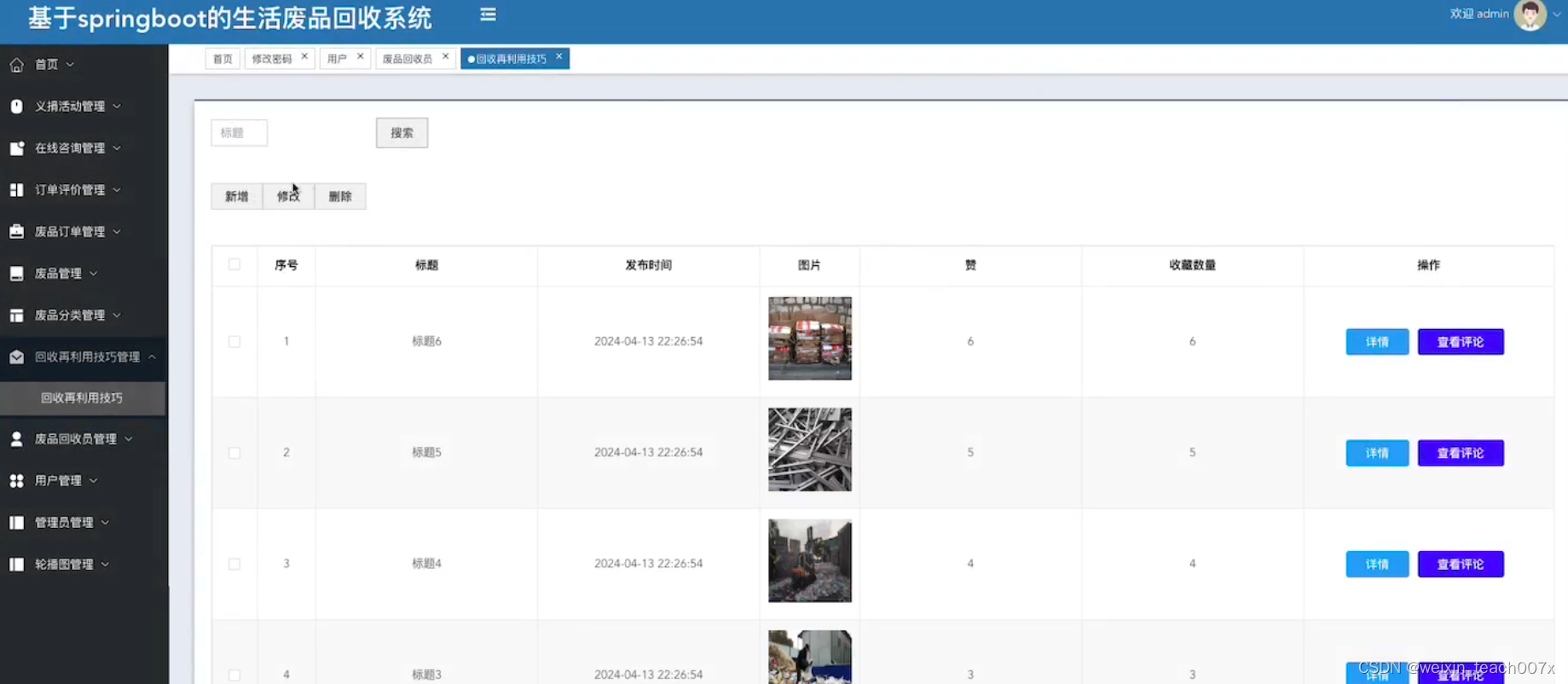Click the thumbnail image in row 标题4

(x=809, y=560)
